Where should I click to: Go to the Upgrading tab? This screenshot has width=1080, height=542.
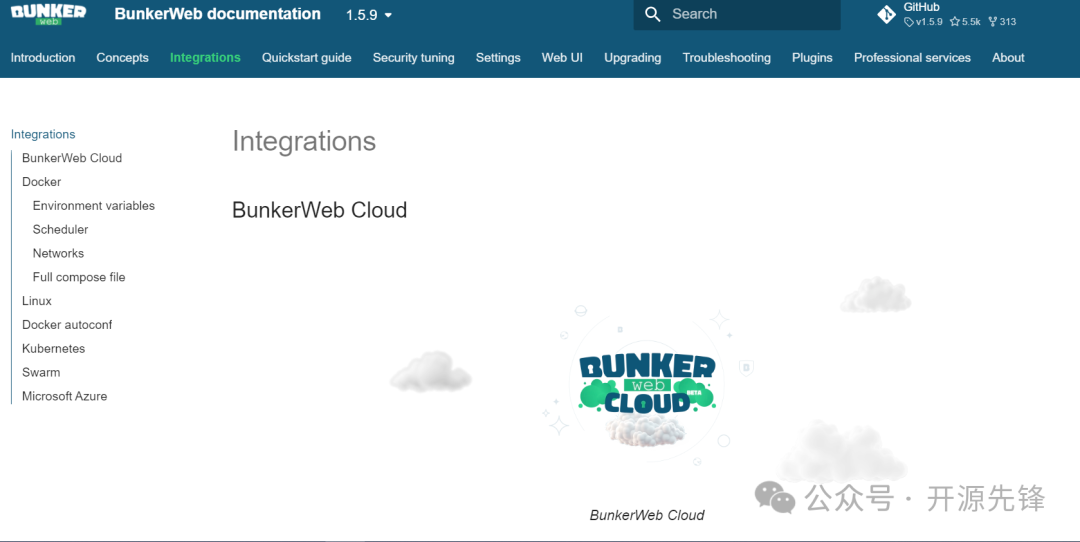632,58
